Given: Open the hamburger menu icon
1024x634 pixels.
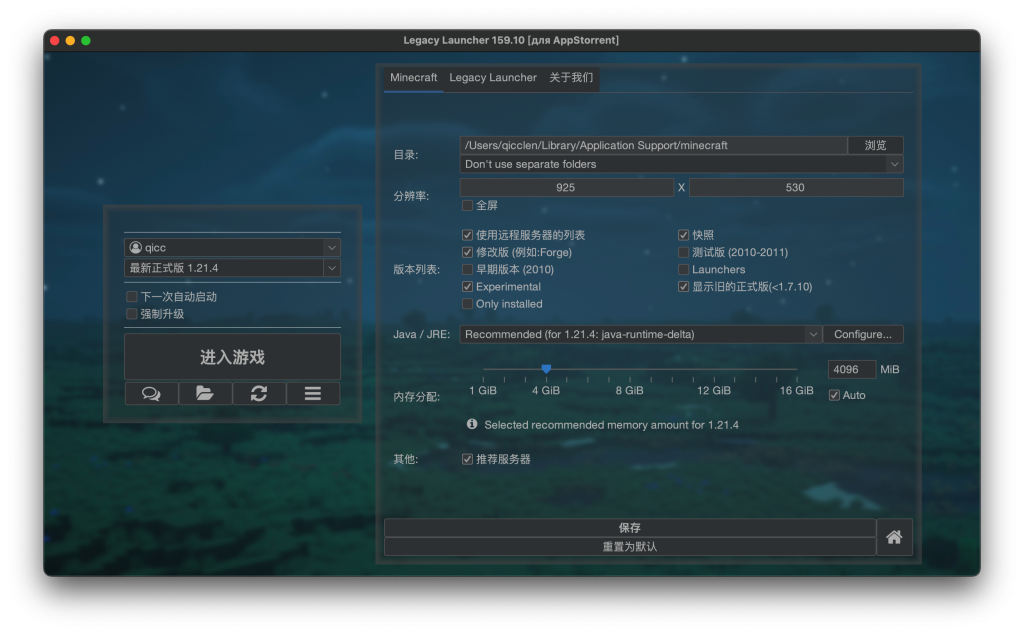Looking at the screenshot, I should click(x=313, y=394).
